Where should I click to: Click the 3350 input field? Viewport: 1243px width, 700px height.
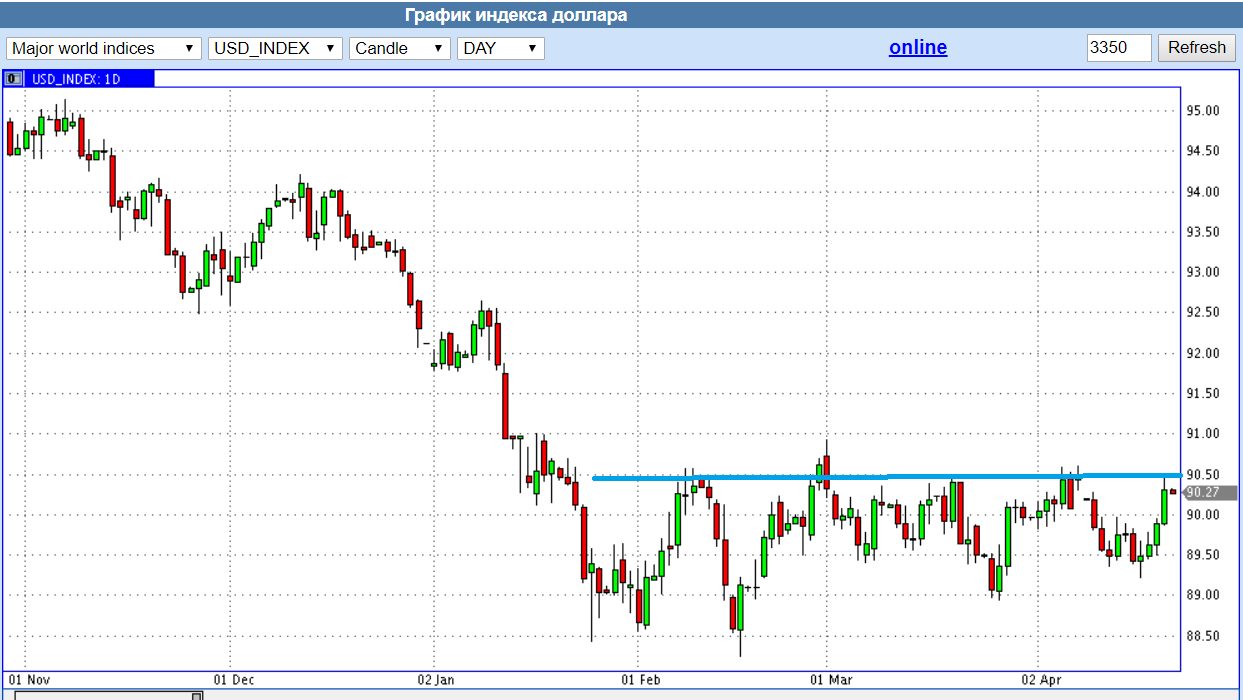(1119, 48)
